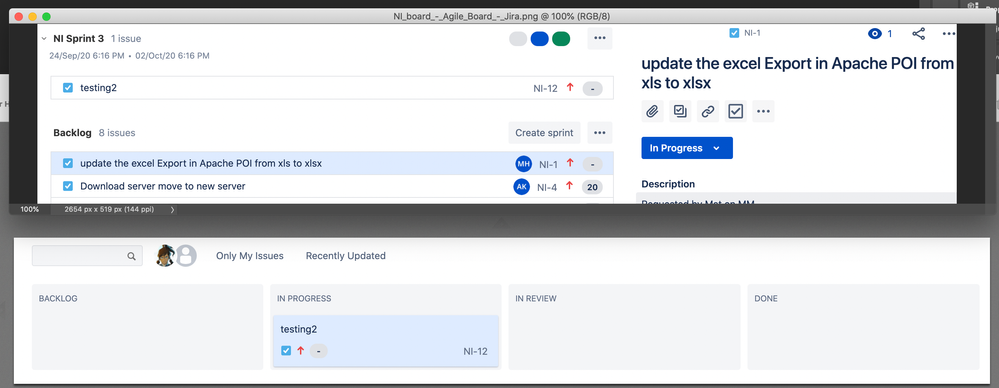The width and height of the screenshot is (999, 388).
Task: Collapse the NI Sprint 3 section chevron
Action: coord(43,39)
